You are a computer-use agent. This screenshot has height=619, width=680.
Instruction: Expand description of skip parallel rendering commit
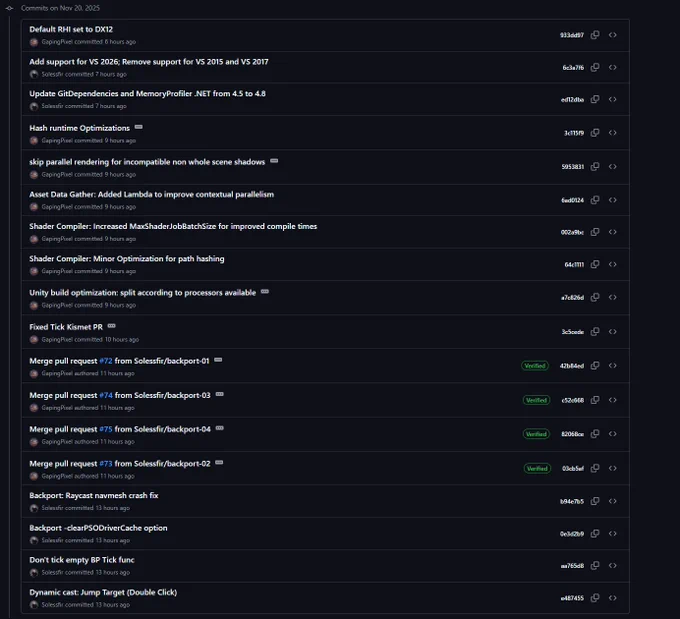tap(274, 161)
